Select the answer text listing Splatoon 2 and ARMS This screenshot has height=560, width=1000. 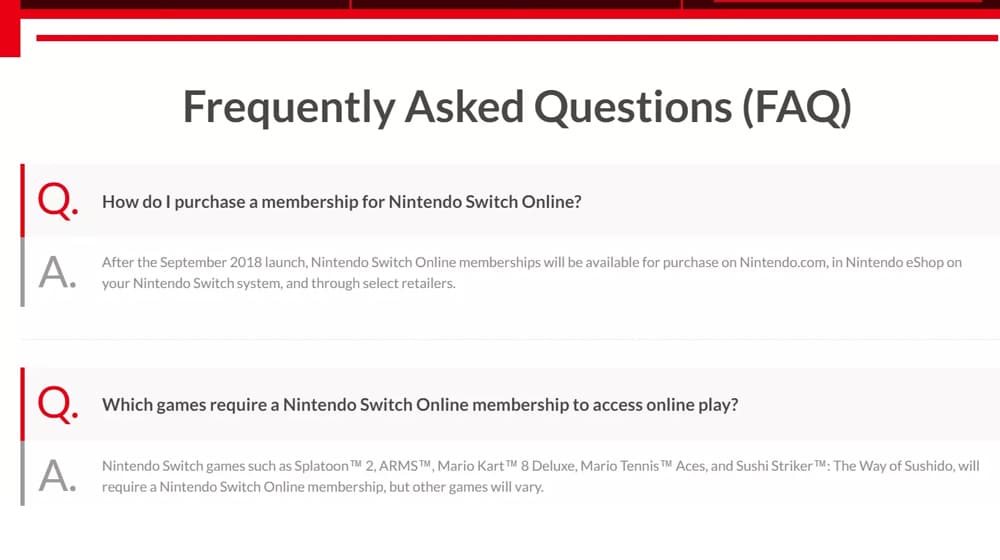540,476
